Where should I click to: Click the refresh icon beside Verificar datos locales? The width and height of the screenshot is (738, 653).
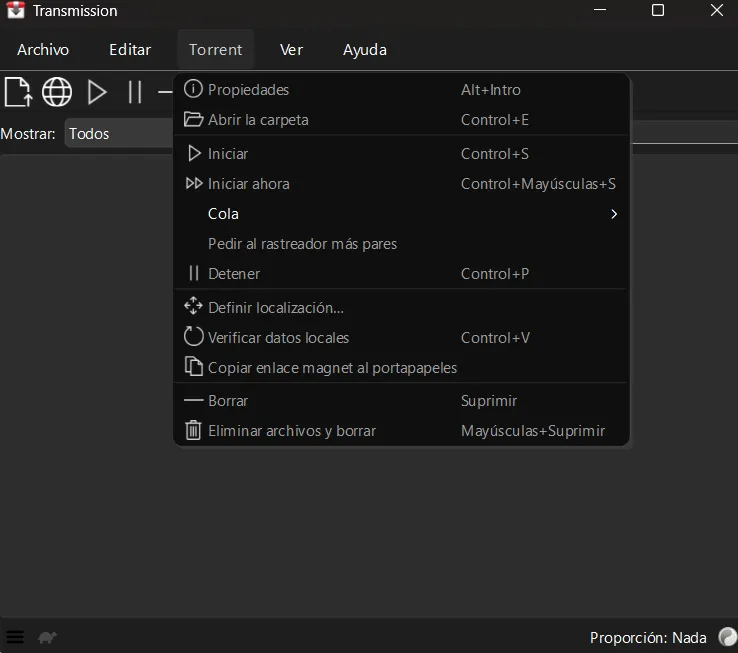(193, 337)
